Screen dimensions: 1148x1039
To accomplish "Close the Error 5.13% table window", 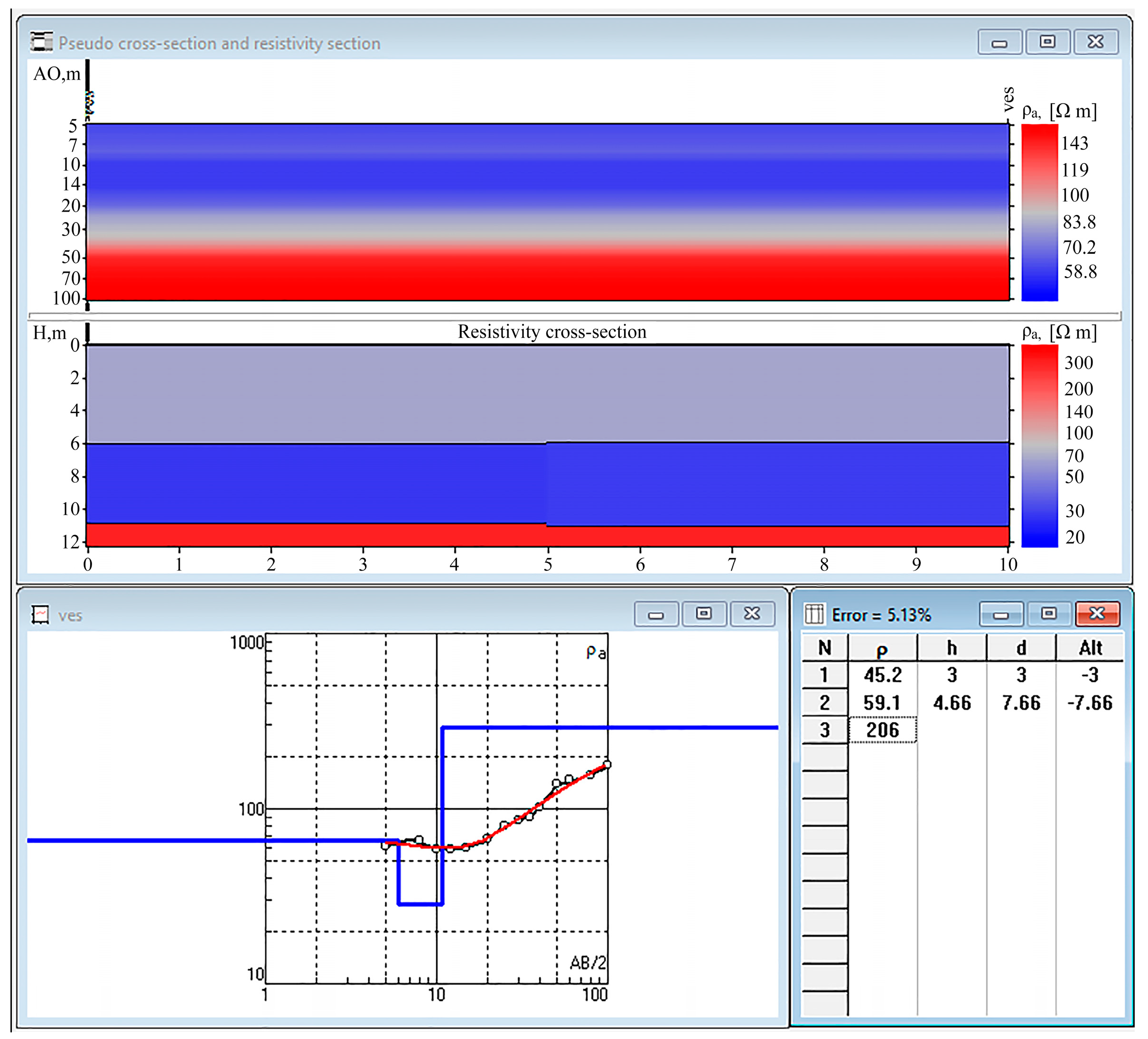I will [x=1097, y=614].
